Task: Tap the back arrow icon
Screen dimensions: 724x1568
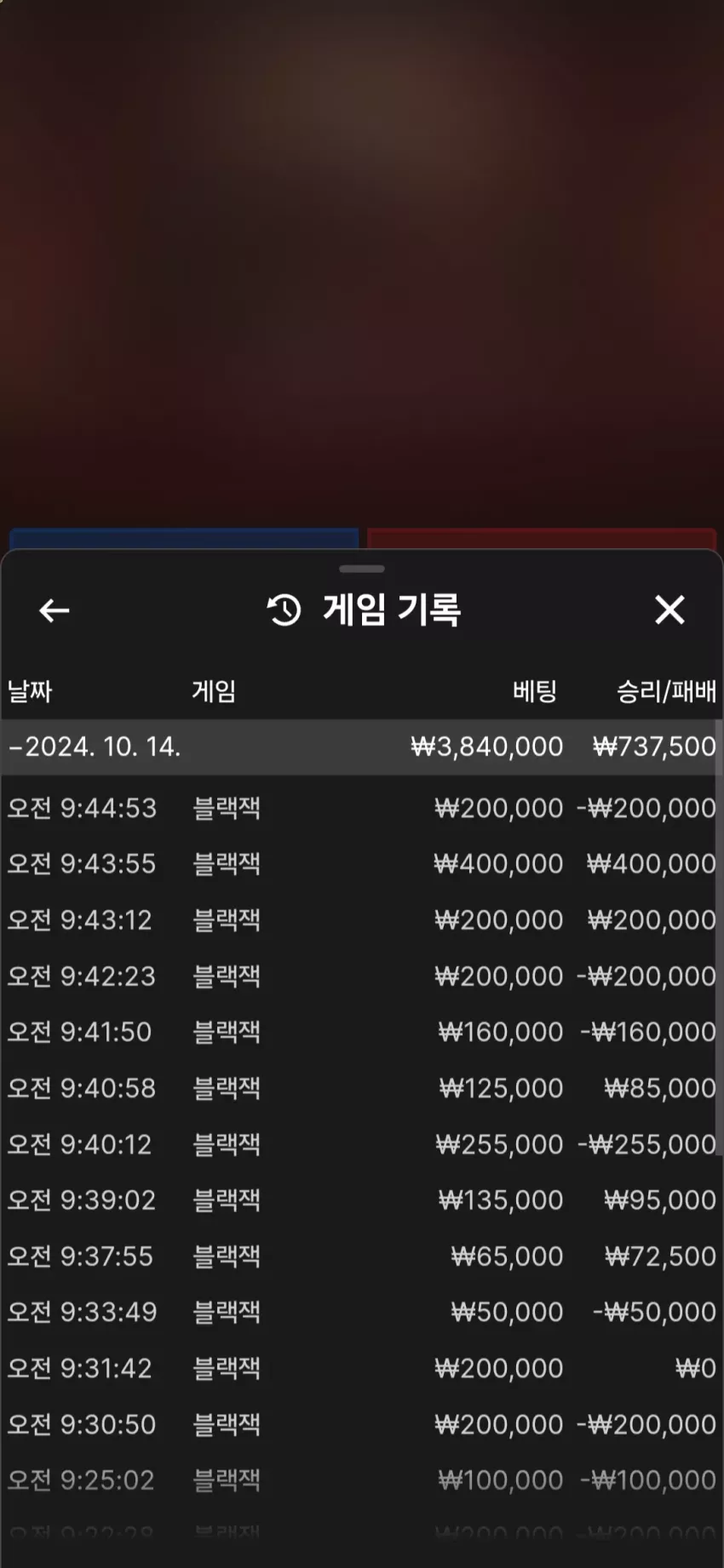Action: pyautogui.click(x=55, y=610)
